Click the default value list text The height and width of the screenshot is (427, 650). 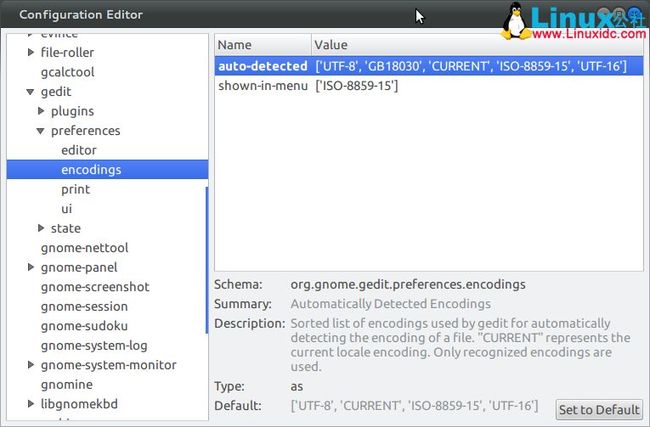click(x=414, y=405)
